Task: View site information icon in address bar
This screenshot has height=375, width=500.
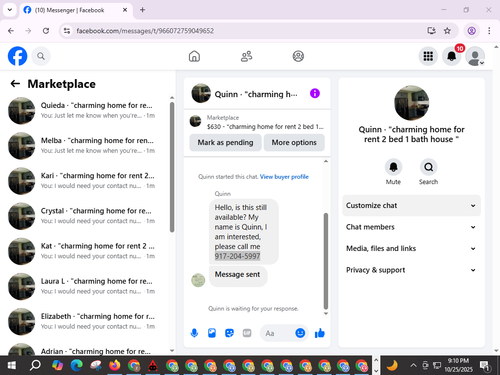Action: (67, 31)
